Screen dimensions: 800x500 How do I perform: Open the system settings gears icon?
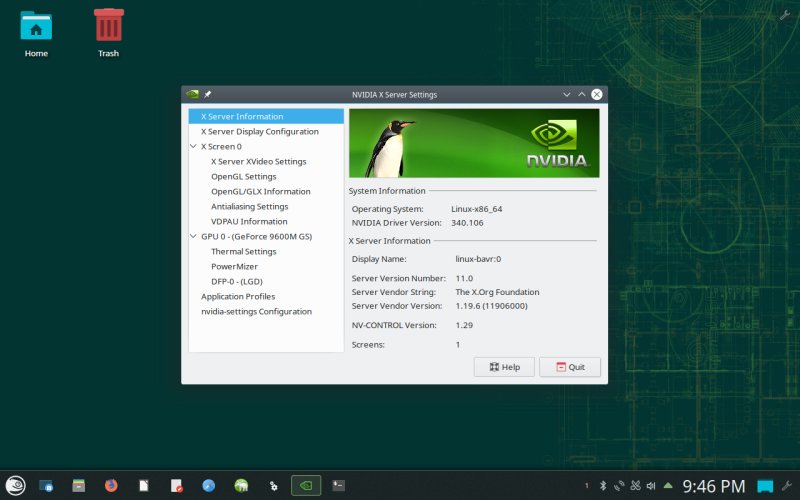pos(273,485)
